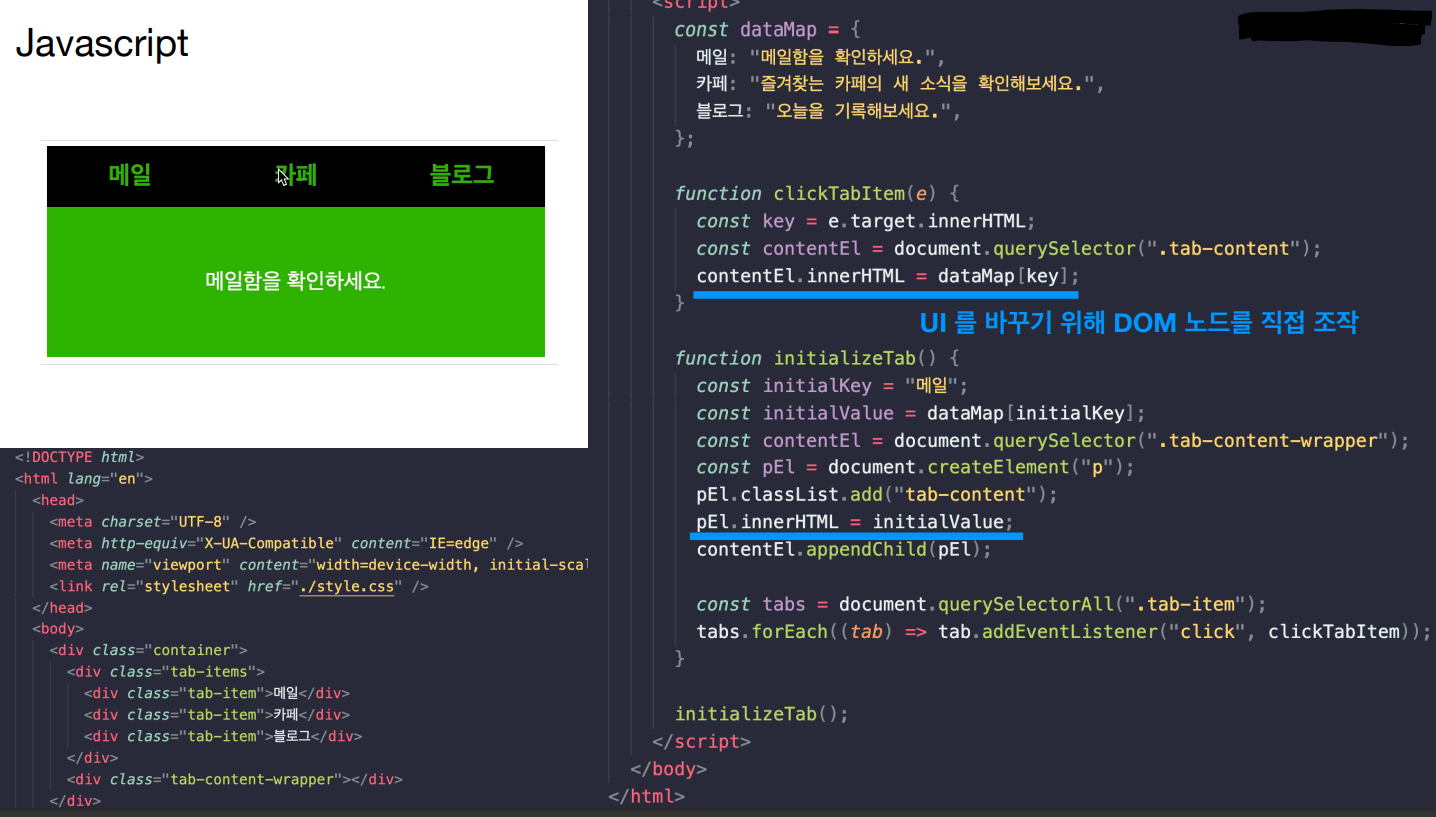Click the tab-content-wrapper div code line
Image resolution: width=1436 pixels, height=817 pixels.
(x=235, y=779)
